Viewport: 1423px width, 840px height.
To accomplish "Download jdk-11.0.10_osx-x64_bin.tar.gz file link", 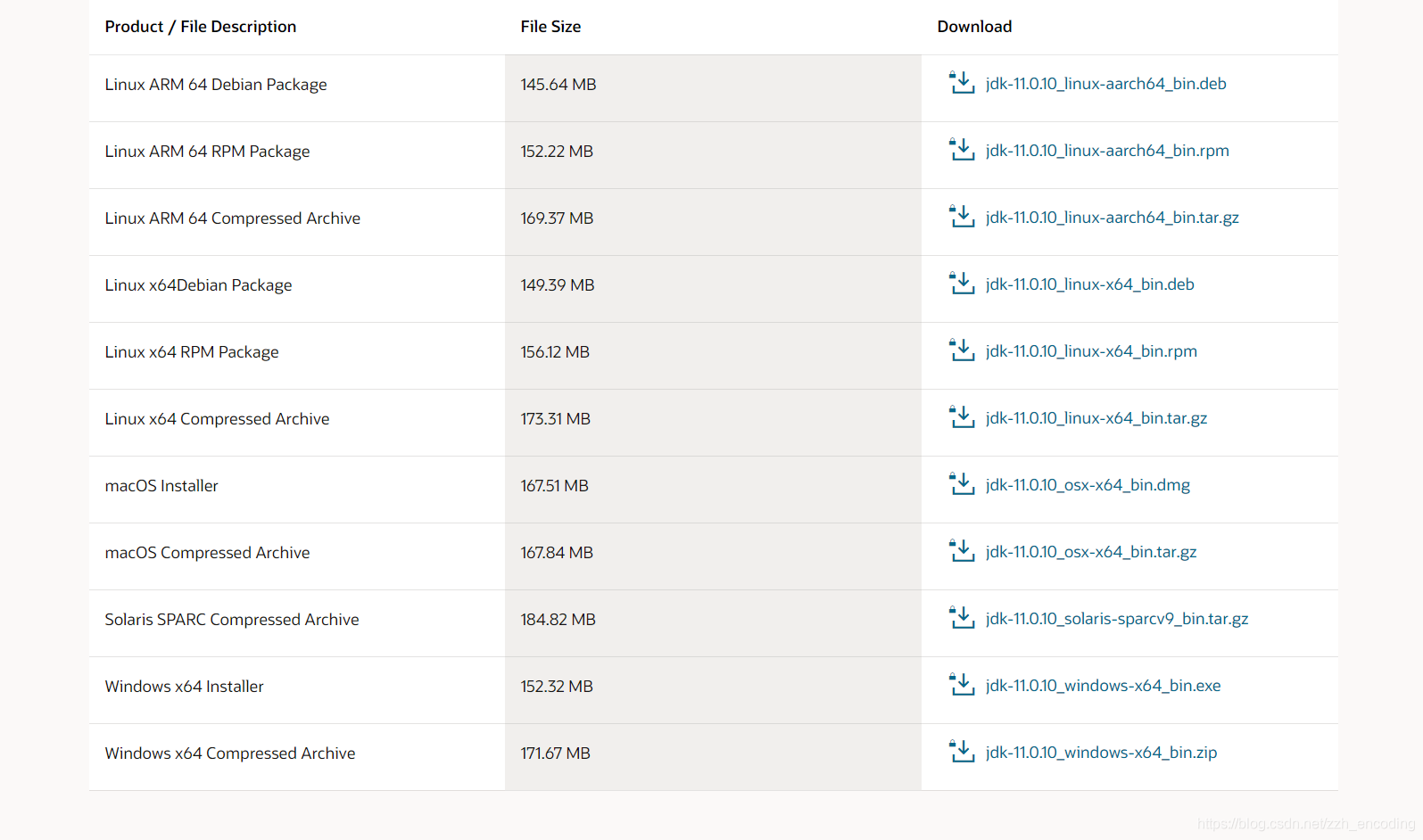I will (x=1091, y=552).
